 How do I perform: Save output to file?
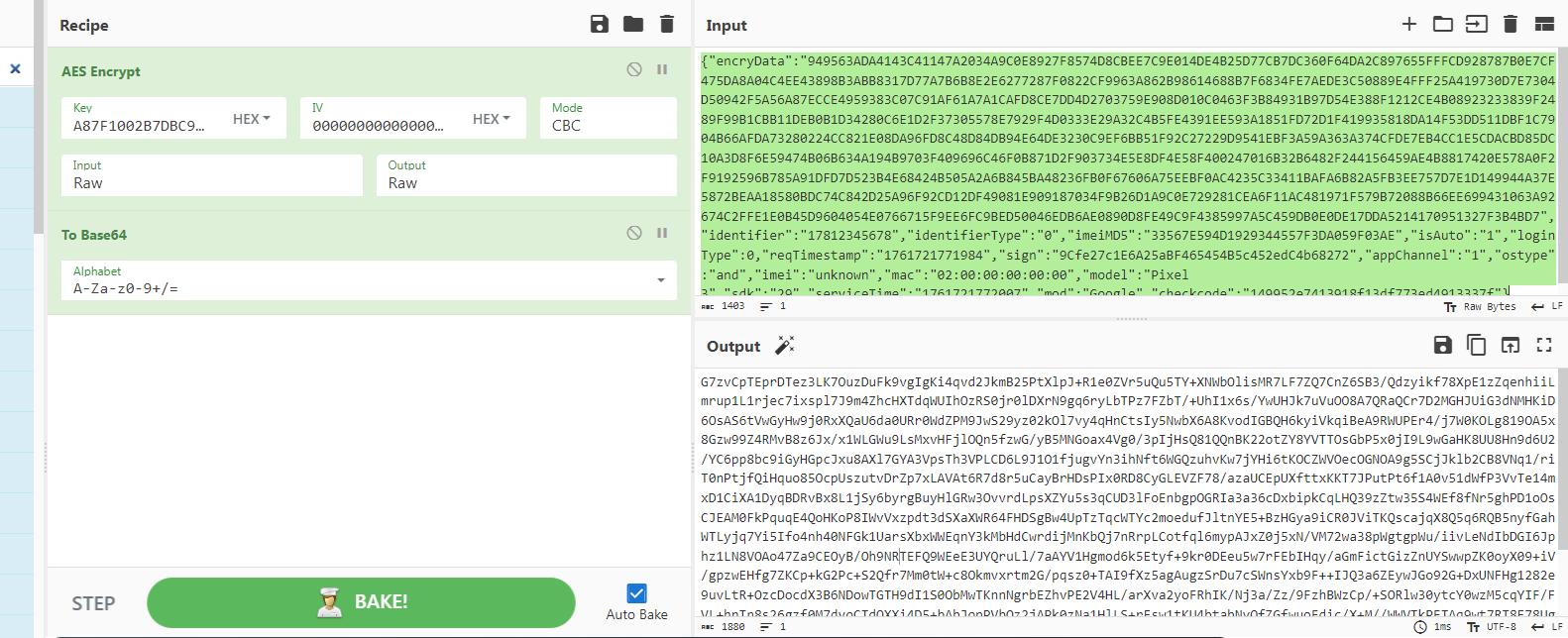1443,345
